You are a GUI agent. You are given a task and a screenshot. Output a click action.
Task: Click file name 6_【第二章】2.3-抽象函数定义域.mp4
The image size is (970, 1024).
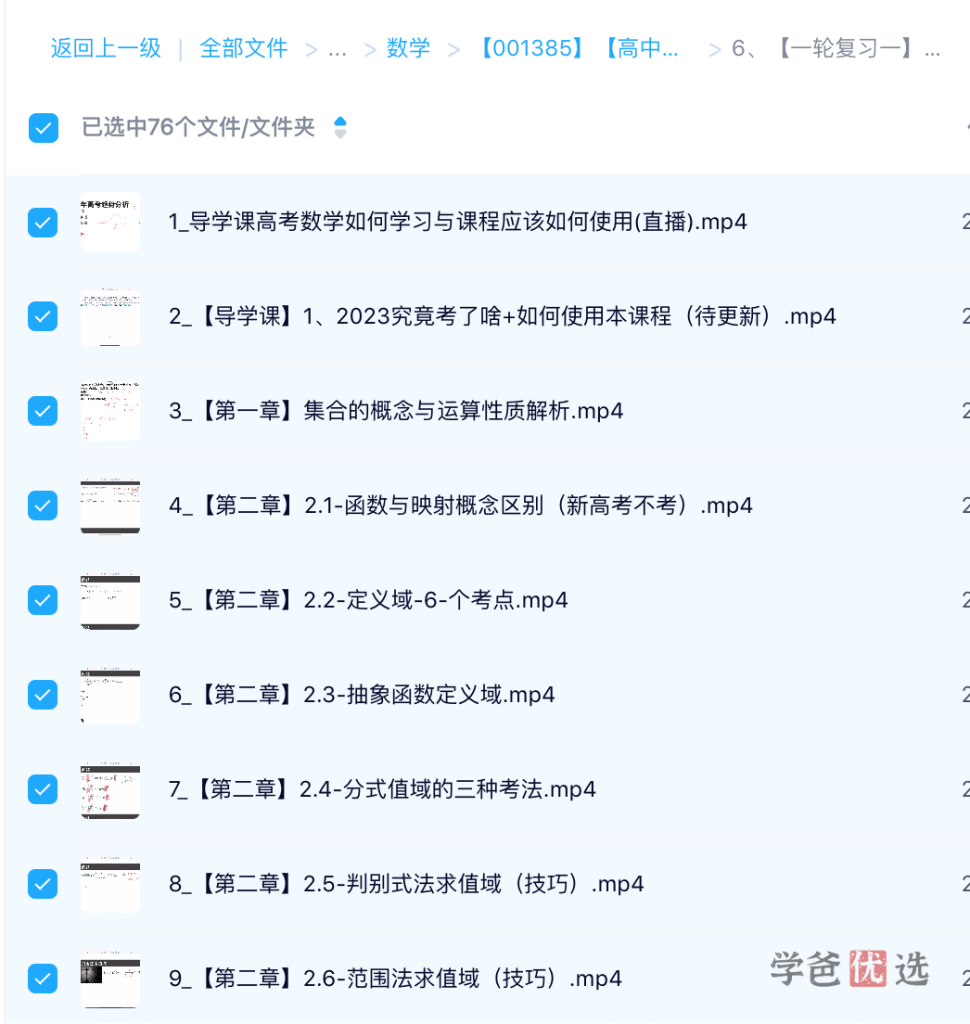pyautogui.click(x=362, y=695)
